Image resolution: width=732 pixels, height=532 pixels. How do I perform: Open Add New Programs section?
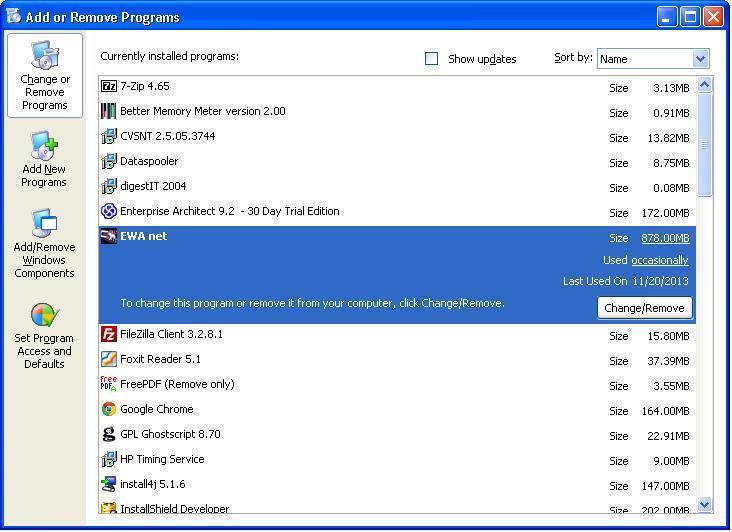pos(44,160)
